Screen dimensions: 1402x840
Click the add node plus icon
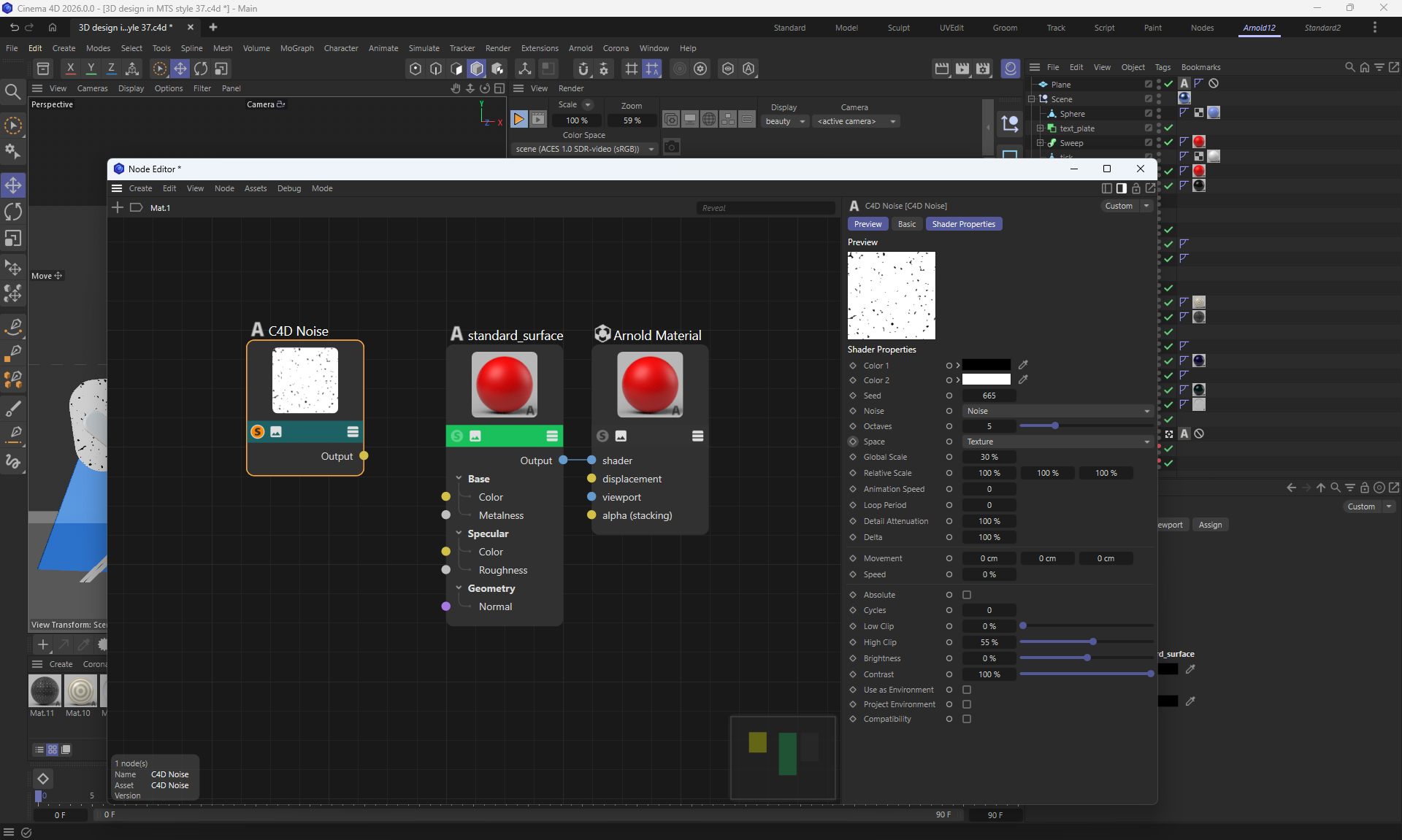118,208
